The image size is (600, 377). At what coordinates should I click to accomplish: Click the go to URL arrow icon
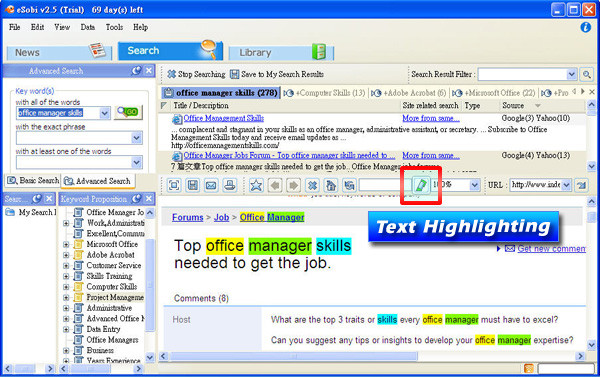[x=582, y=185]
